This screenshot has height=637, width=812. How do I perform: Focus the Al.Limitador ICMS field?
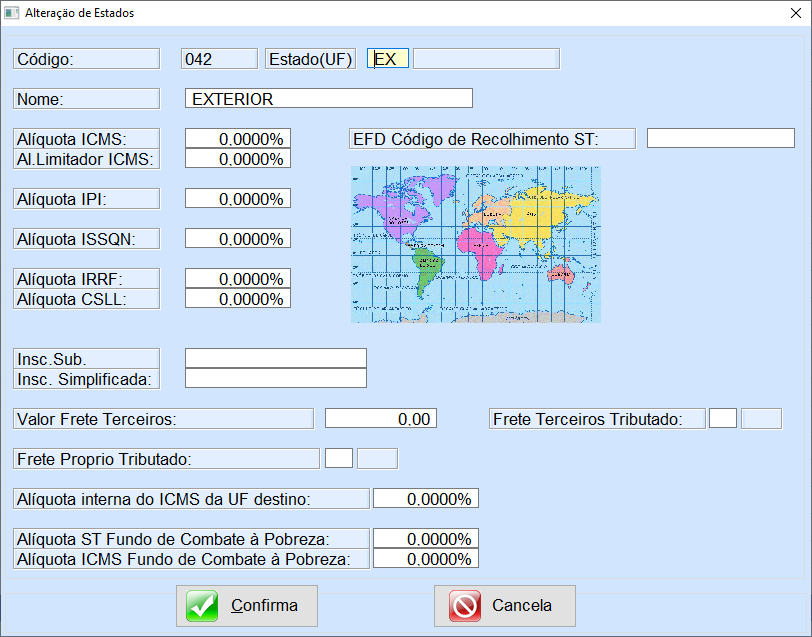click(238, 159)
